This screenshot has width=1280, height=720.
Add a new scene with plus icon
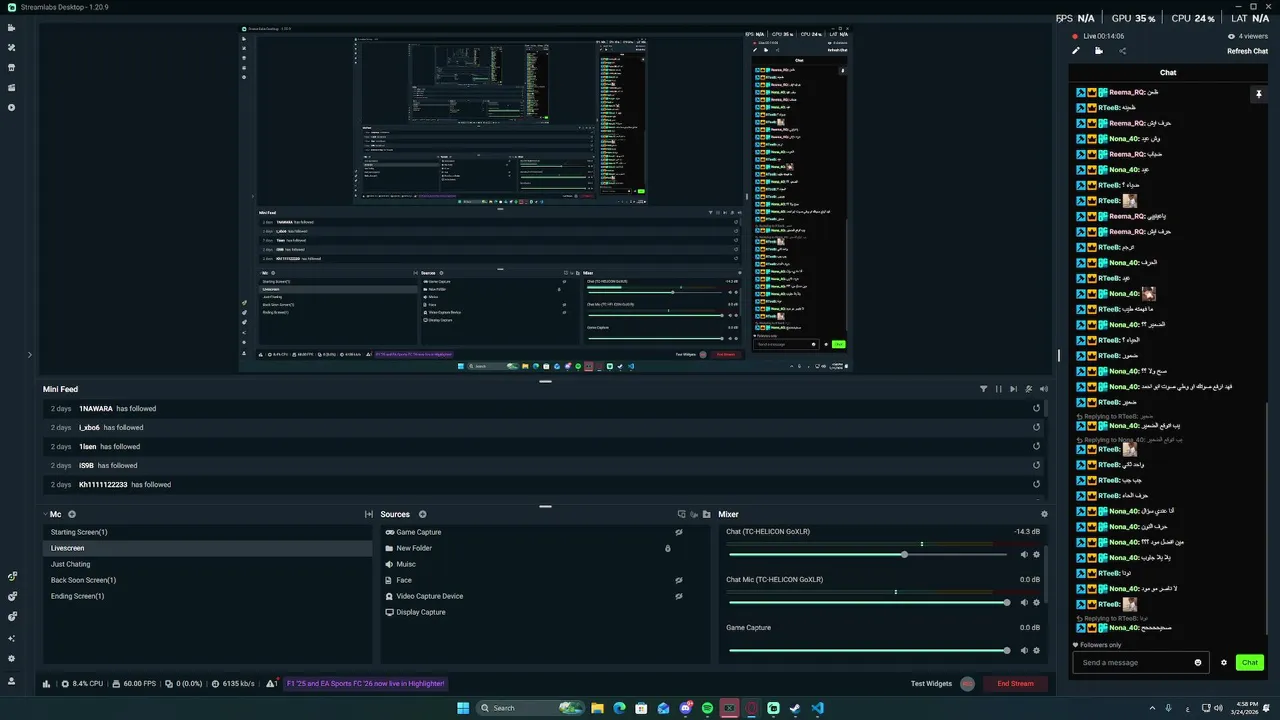pos(72,514)
